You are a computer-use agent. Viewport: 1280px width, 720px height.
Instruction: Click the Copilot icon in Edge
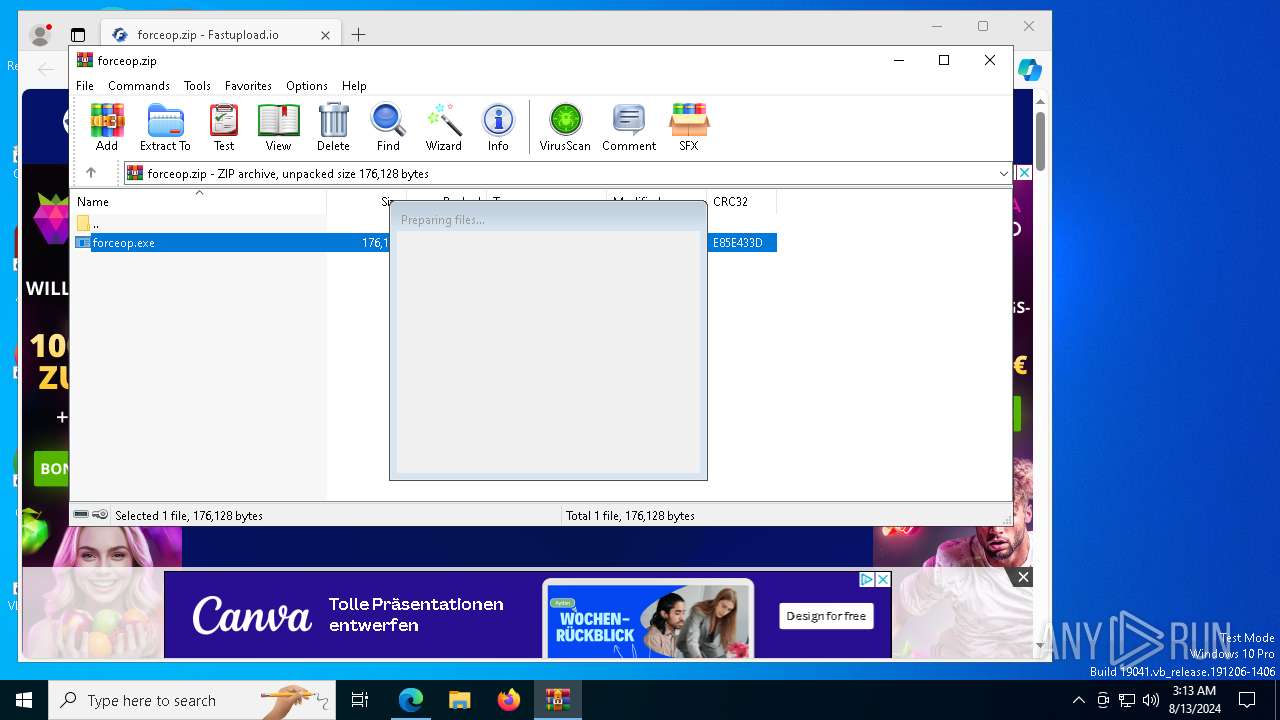[x=1030, y=70]
